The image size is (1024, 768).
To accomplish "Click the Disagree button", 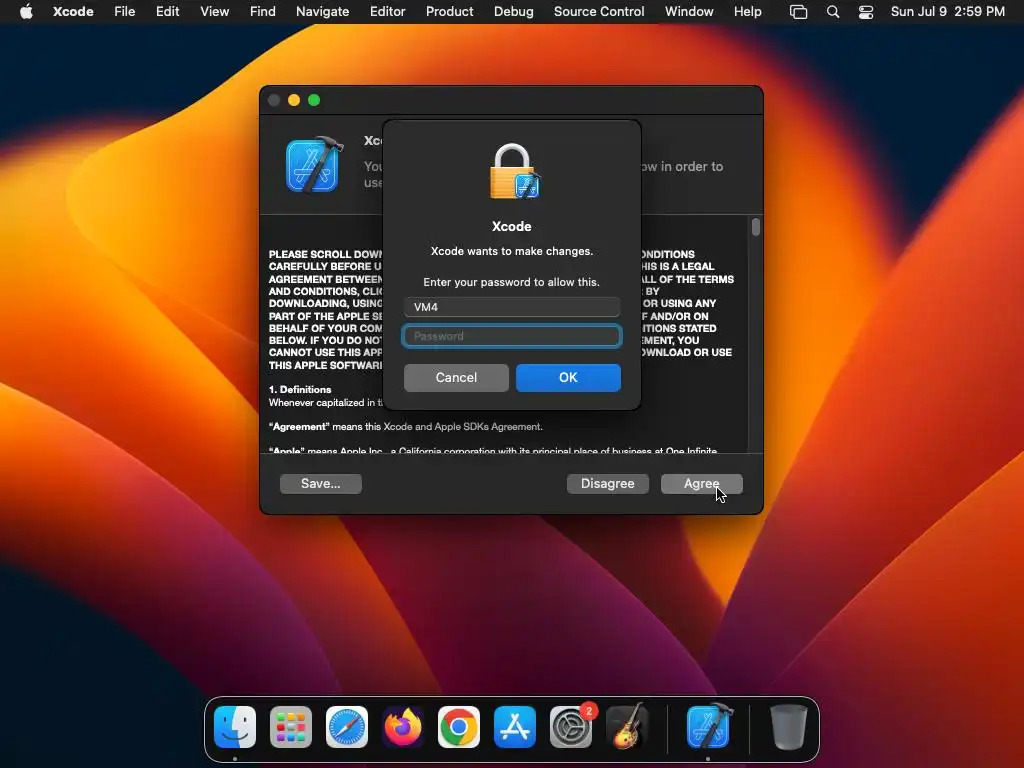I will tap(607, 483).
